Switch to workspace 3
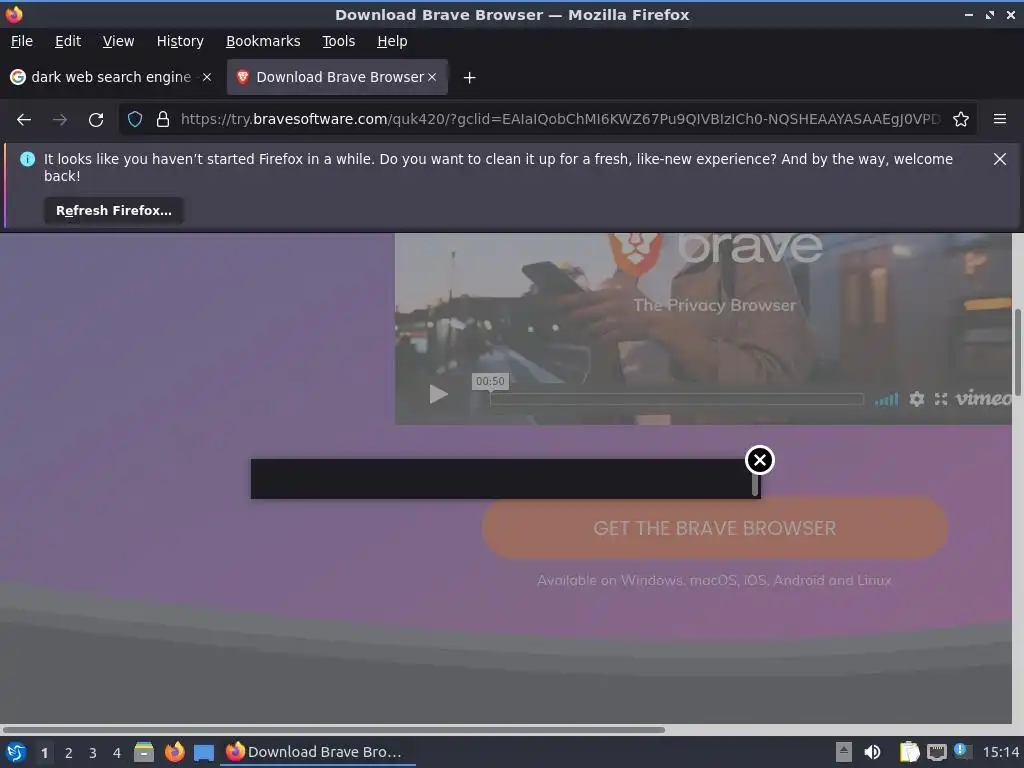The image size is (1024, 768). (x=93, y=753)
